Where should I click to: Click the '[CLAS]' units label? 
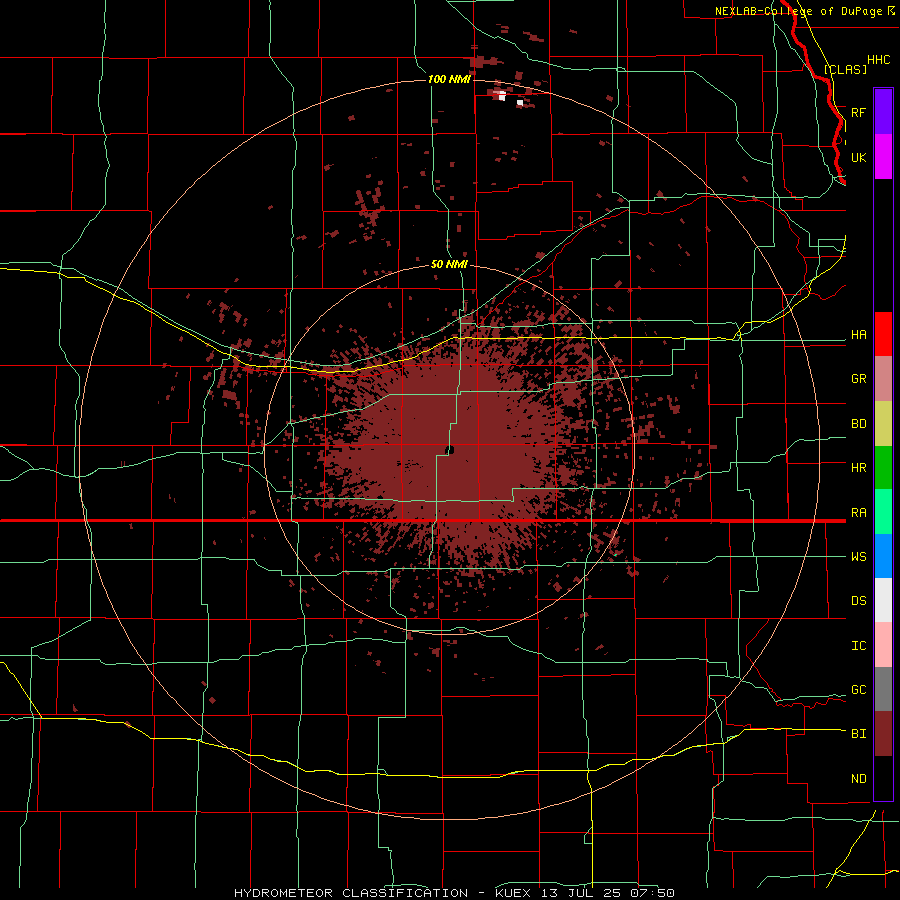[x=845, y=69]
